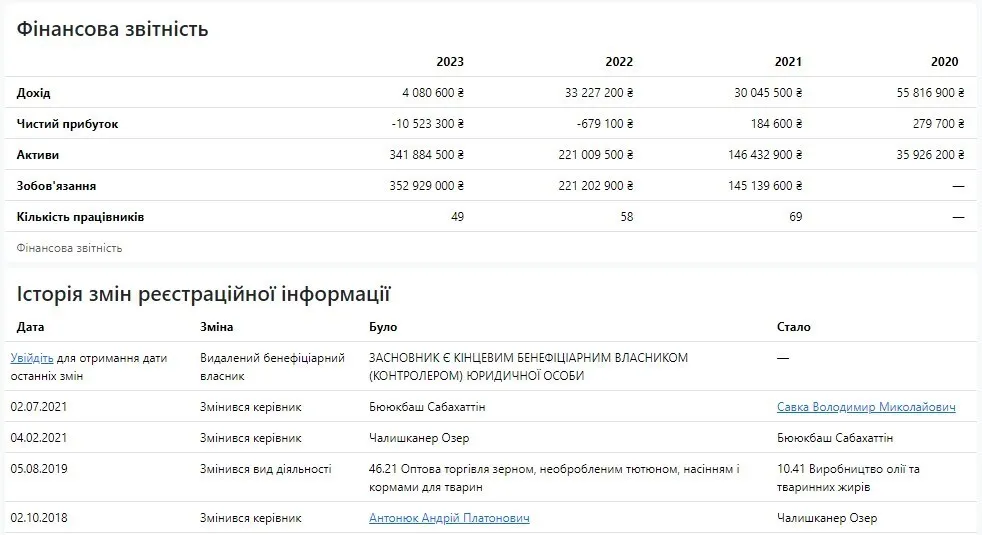Click the 02.07.2021 date entry
This screenshot has height=535, width=982.
(38, 407)
